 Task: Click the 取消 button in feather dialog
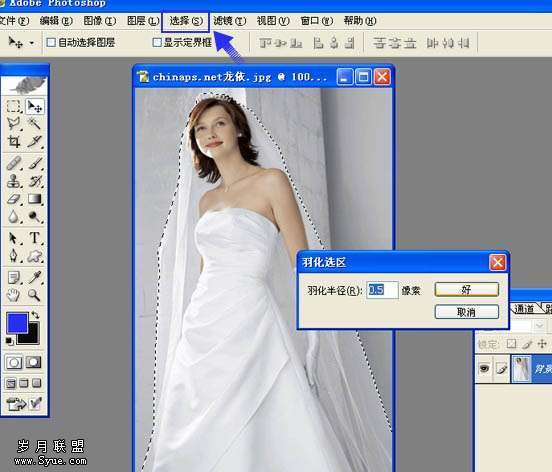pyautogui.click(x=466, y=312)
